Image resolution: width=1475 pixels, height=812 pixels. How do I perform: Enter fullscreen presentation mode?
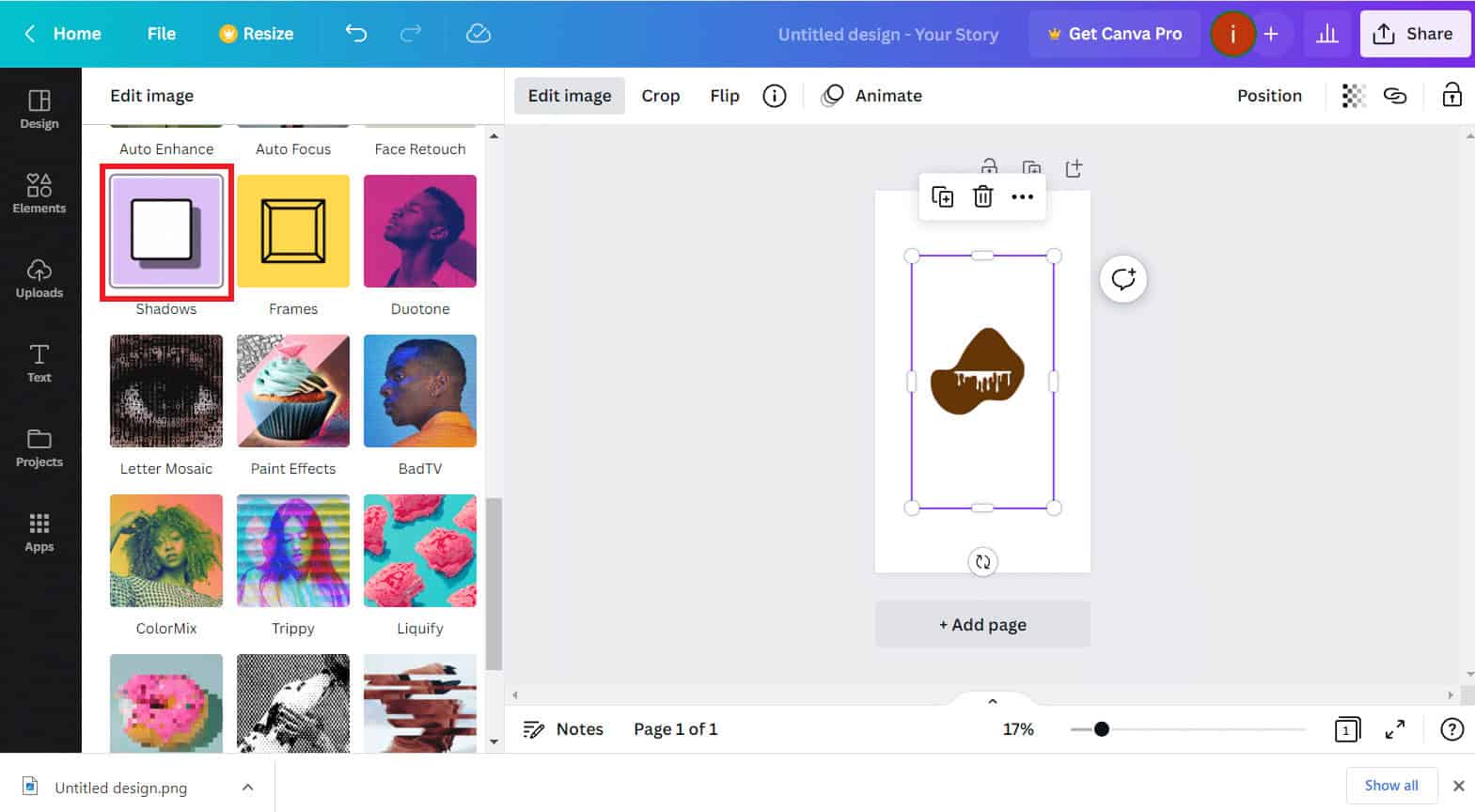pos(1395,729)
